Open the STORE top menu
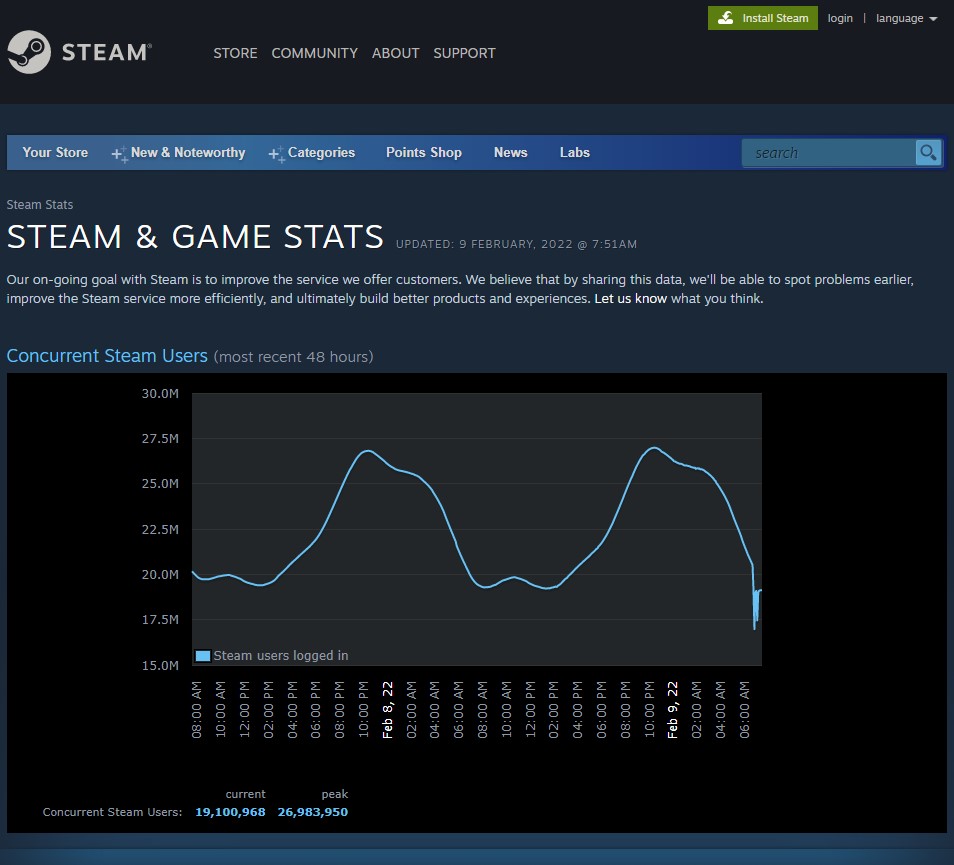 click(235, 54)
